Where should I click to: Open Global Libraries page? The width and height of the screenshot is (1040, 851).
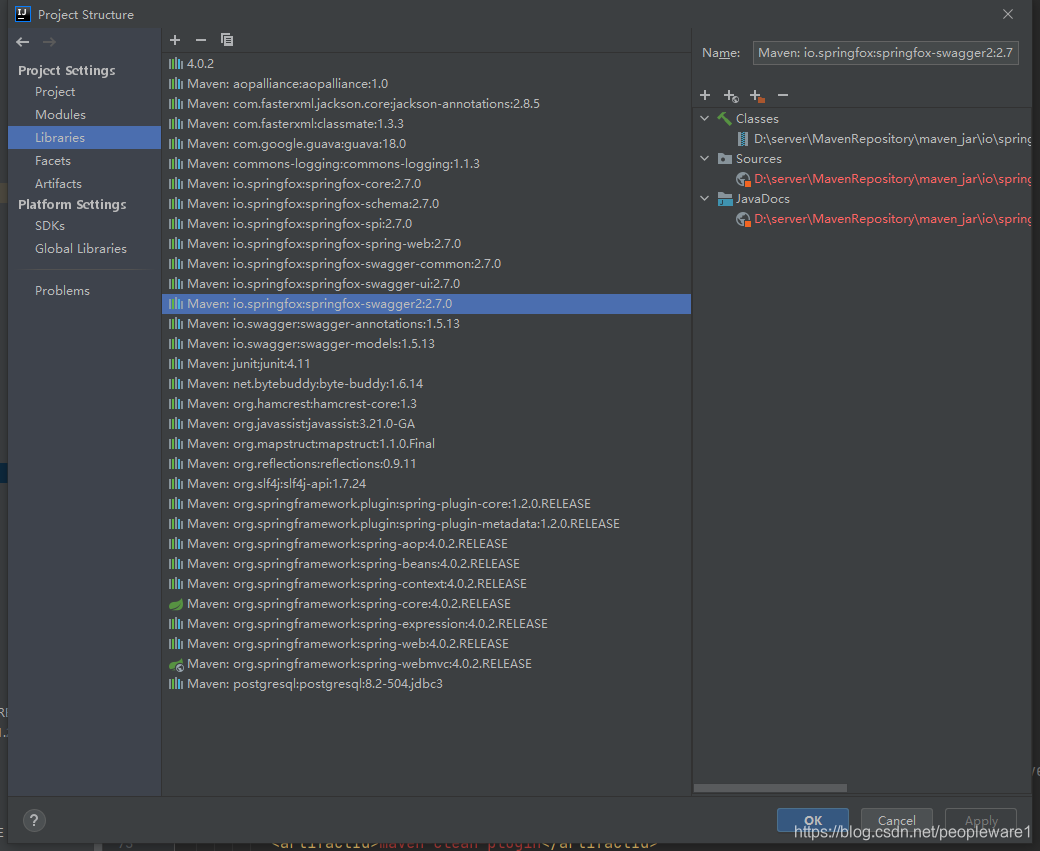[81, 249]
